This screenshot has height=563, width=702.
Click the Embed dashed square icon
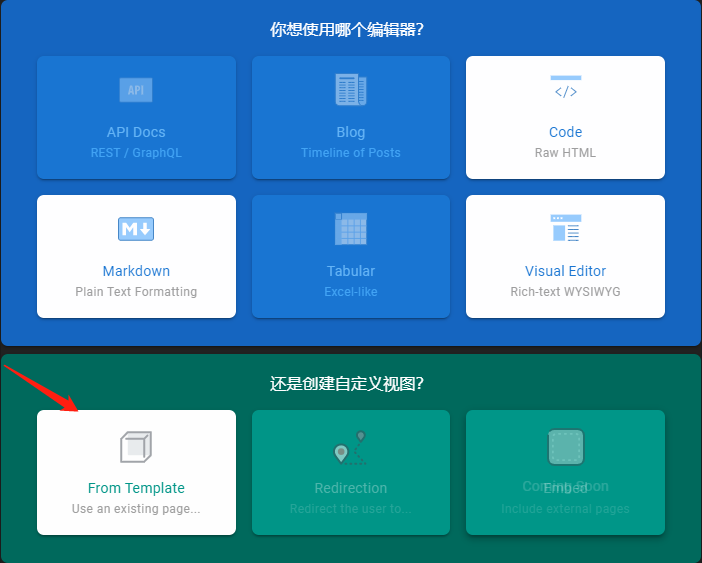pos(565,446)
